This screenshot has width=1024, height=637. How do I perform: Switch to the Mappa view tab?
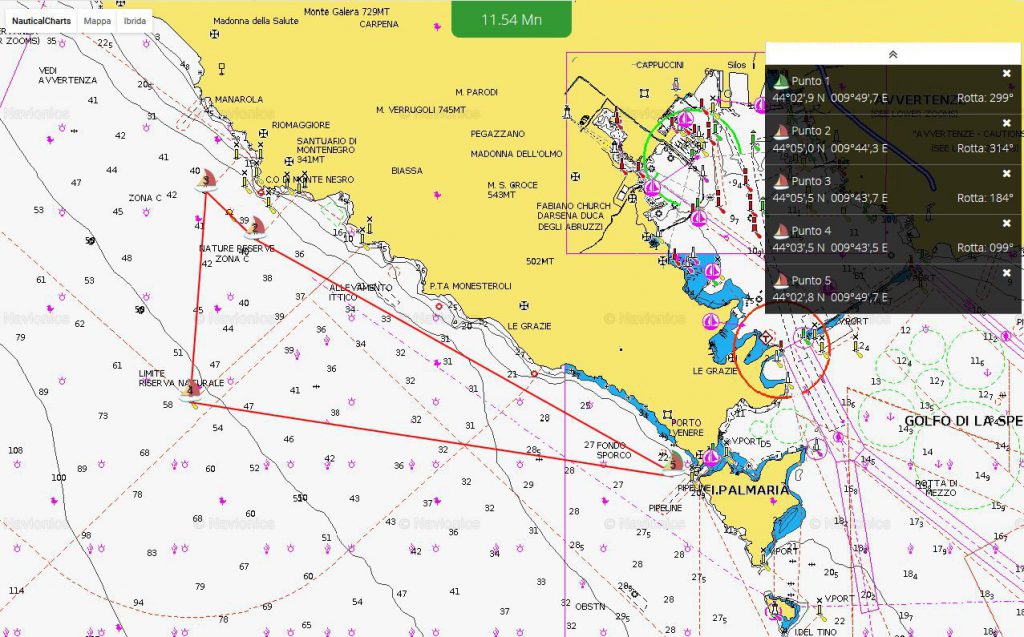point(97,21)
